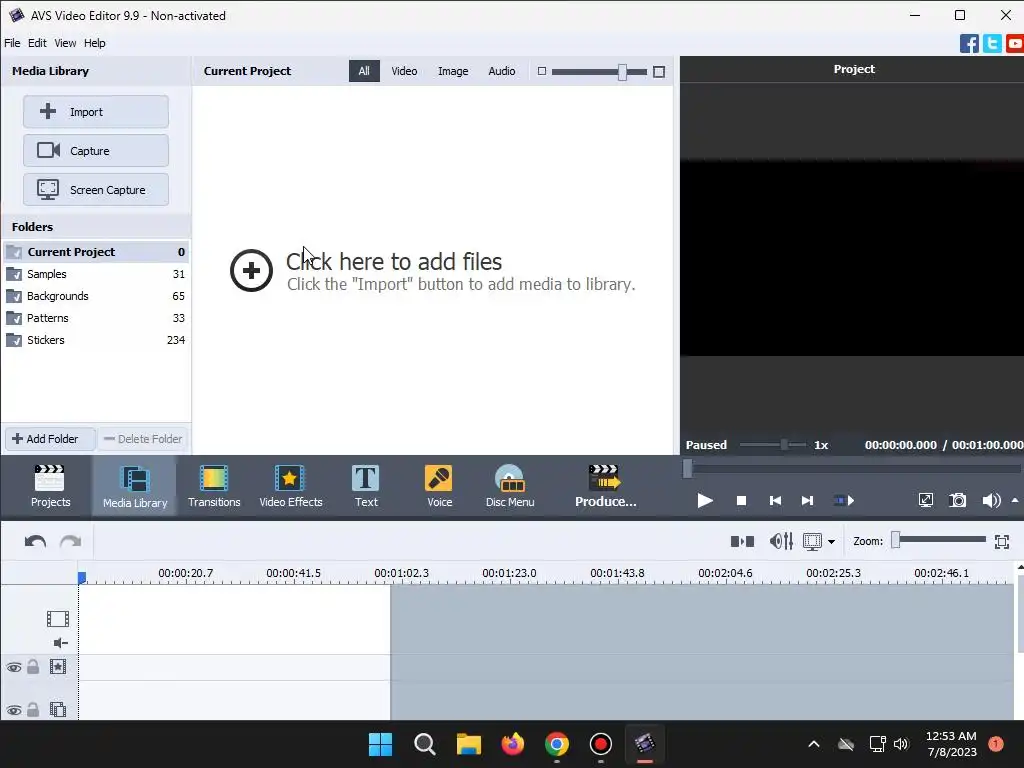Image resolution: width=1024 pixels, height=768 pixels.
Task: Select the Stickers folder
Action: (x=96, y=340)
